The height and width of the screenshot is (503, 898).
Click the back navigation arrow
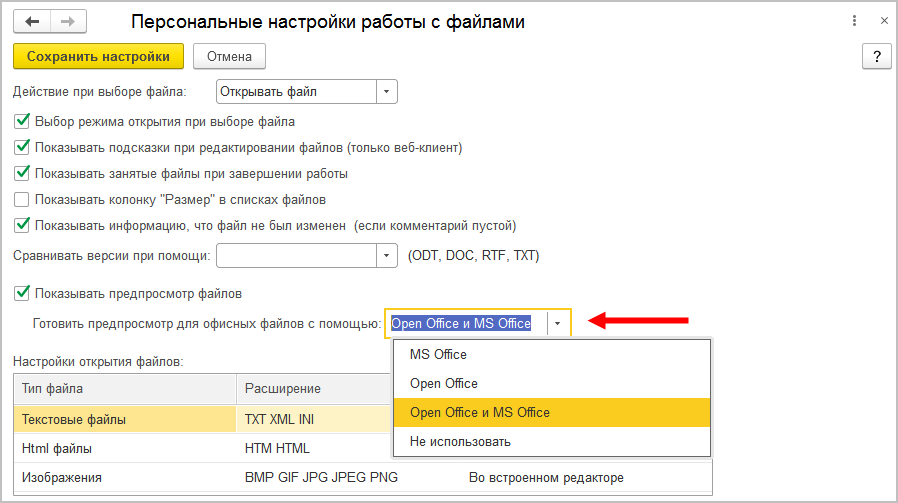[32, 21]
